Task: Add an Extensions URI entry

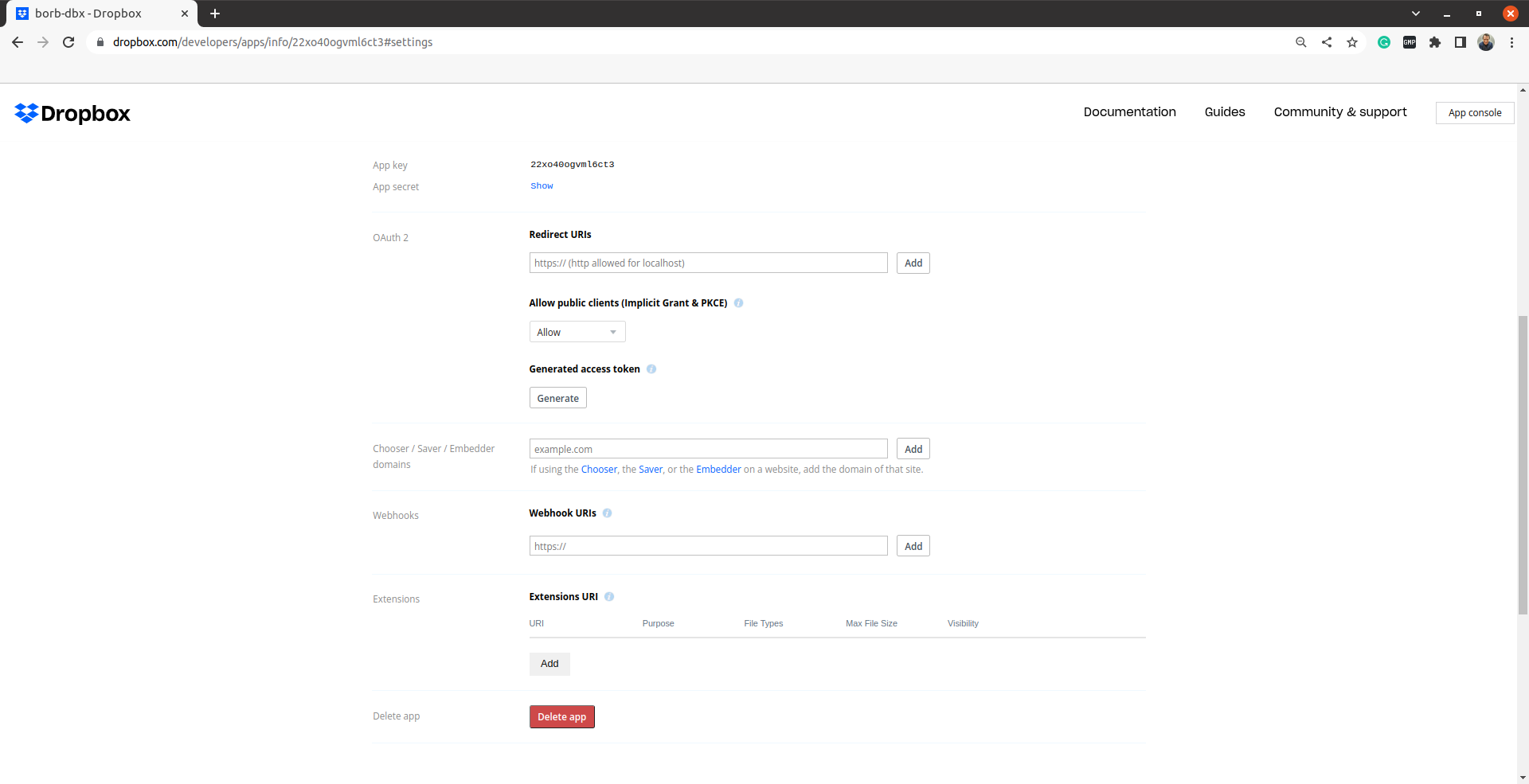Action: coord(549,664)
